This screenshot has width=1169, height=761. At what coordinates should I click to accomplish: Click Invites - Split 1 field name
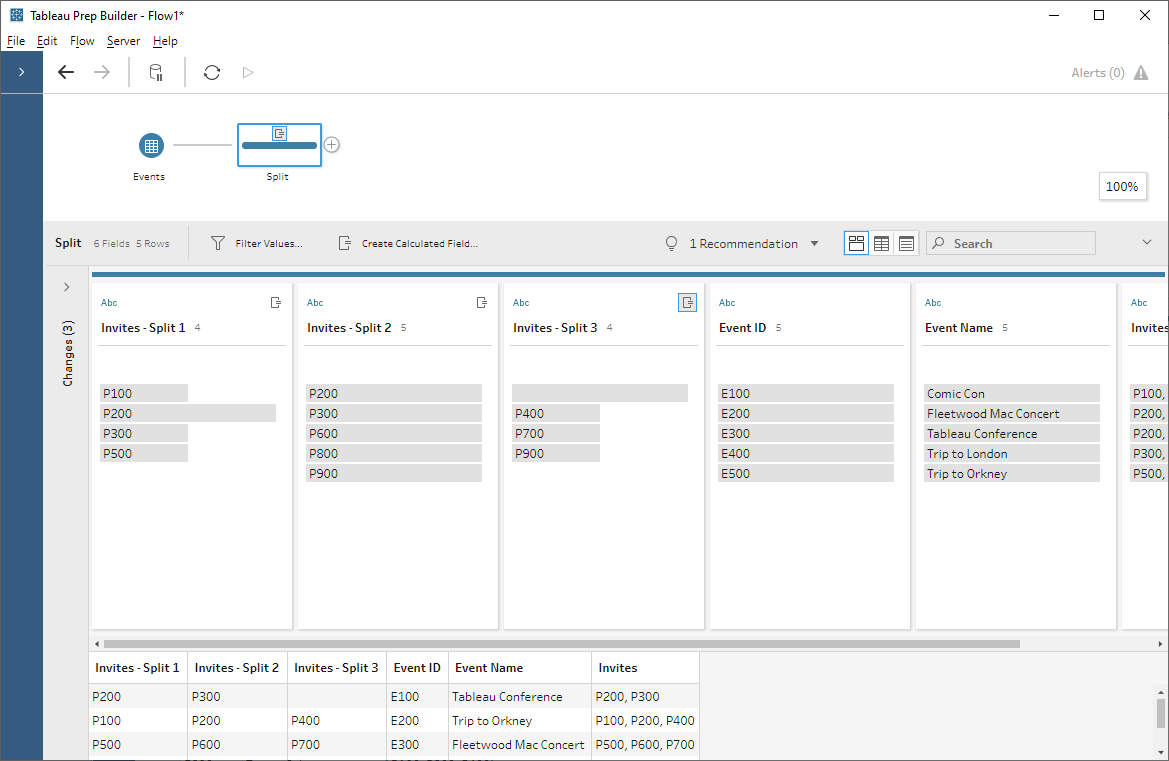click(x=143, y=328)
